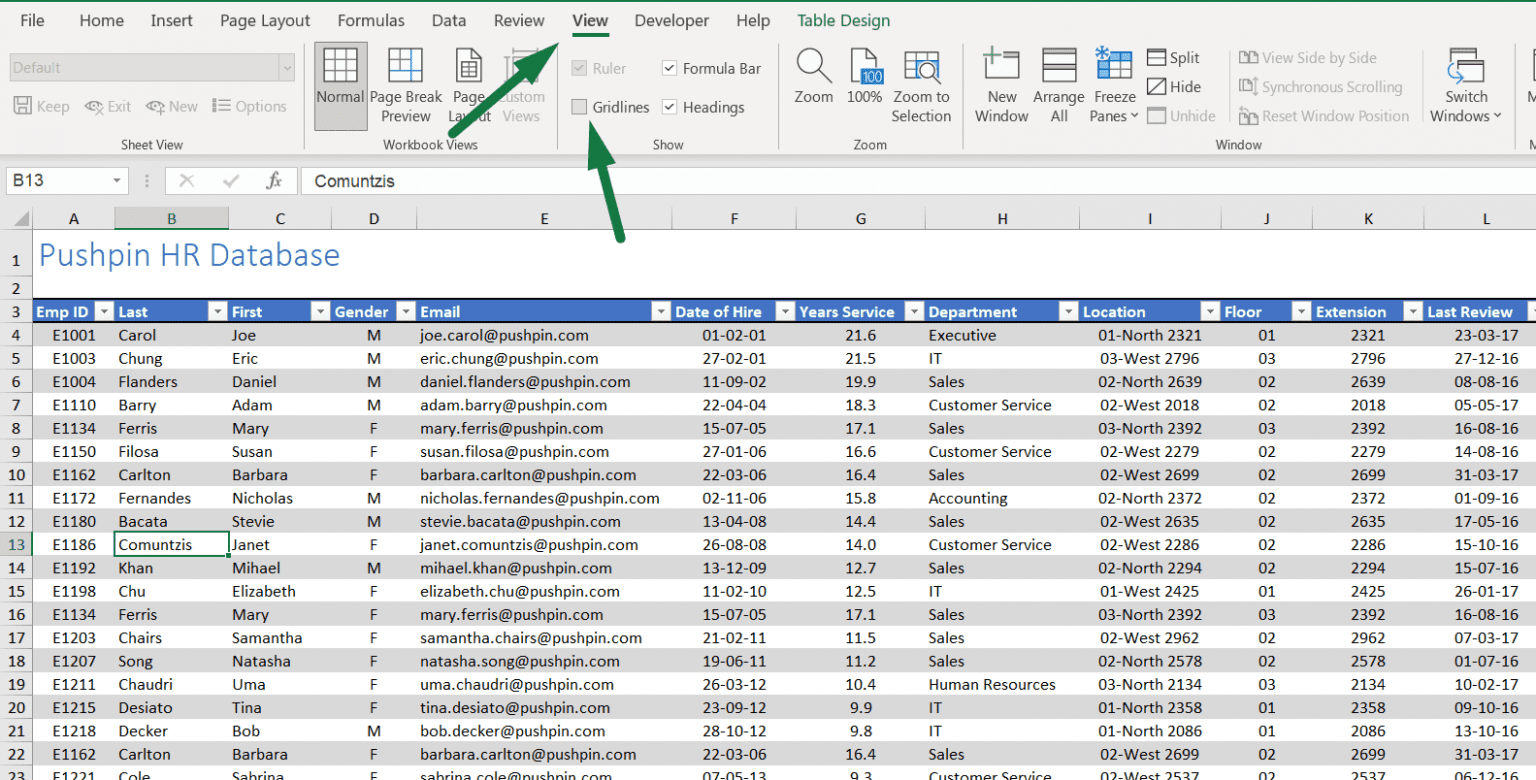Open the Freeze Panes dropdown
1536x780 pixels.
1112,84
